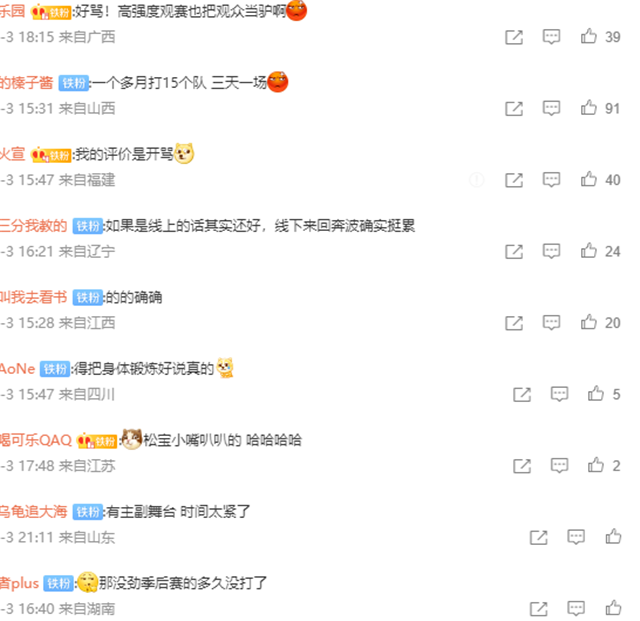Like the comment from 辽宁

[x=589, y=251]
